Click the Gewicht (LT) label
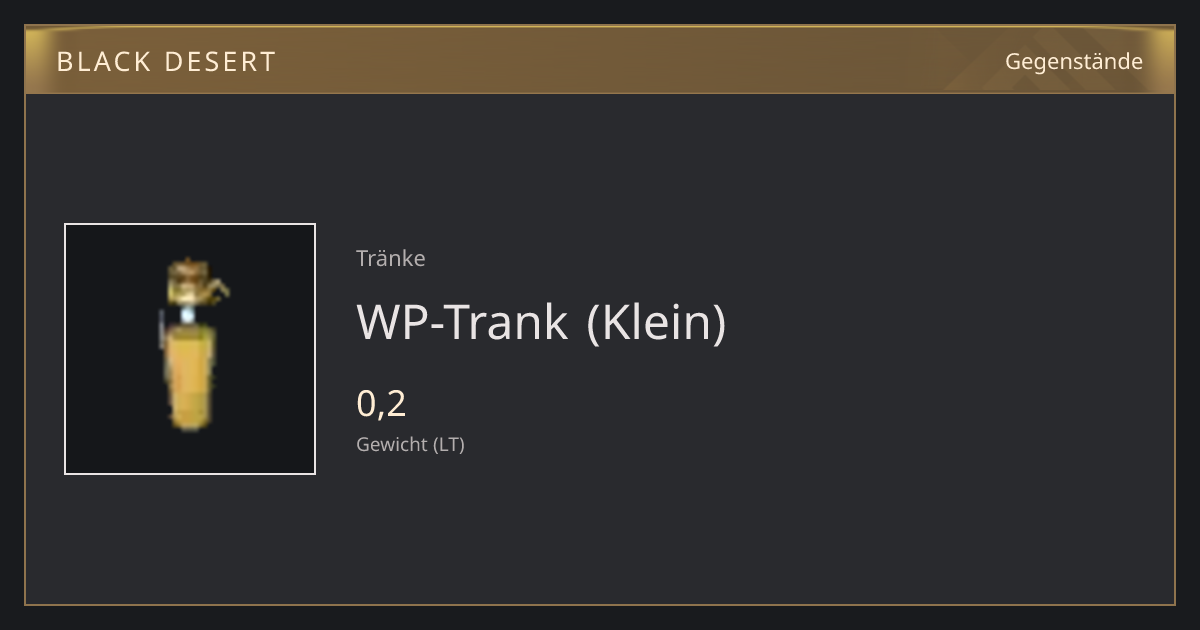1200x630 pixels. 410,444
